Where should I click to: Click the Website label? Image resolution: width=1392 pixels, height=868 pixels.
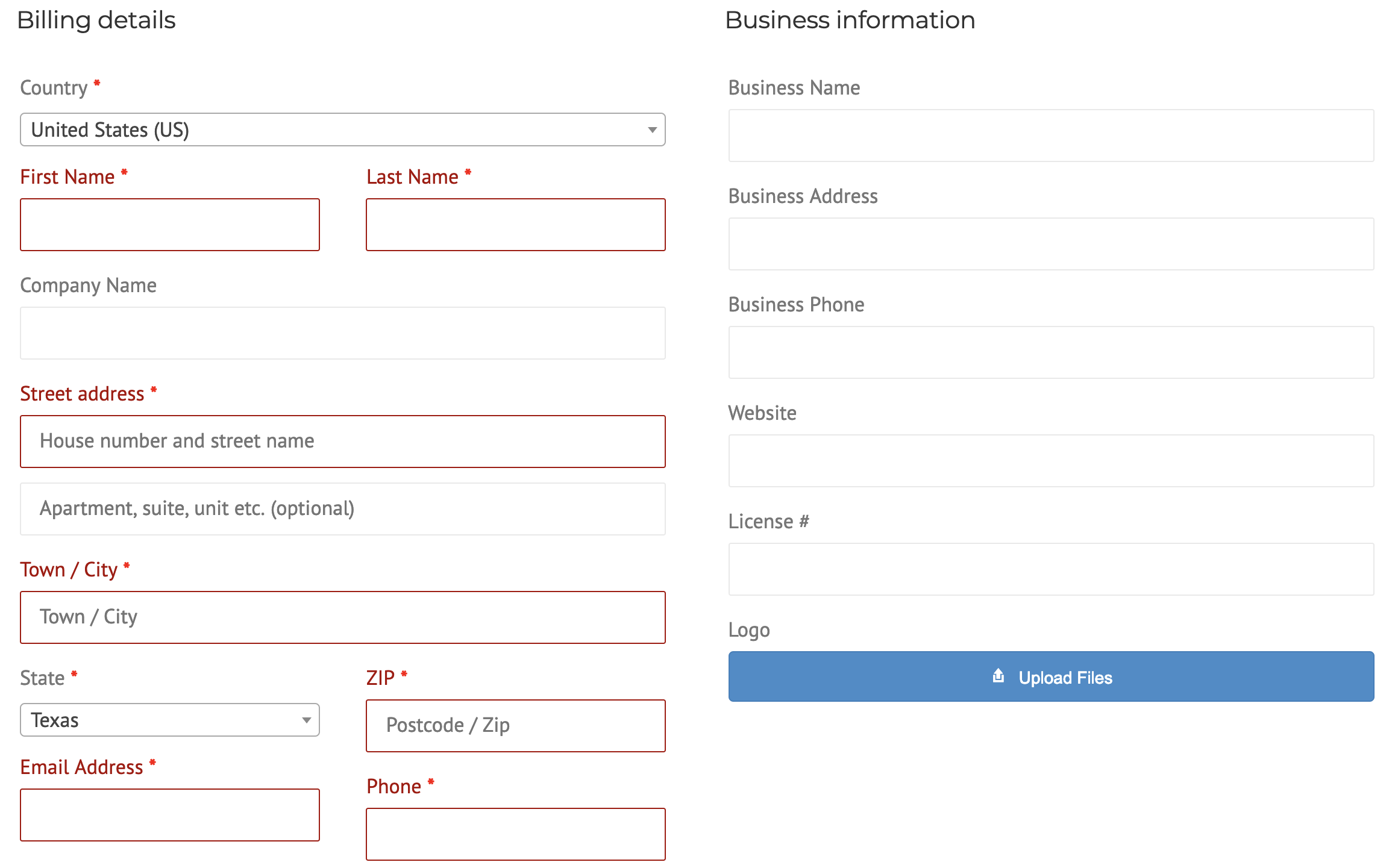tap(763, 413)
